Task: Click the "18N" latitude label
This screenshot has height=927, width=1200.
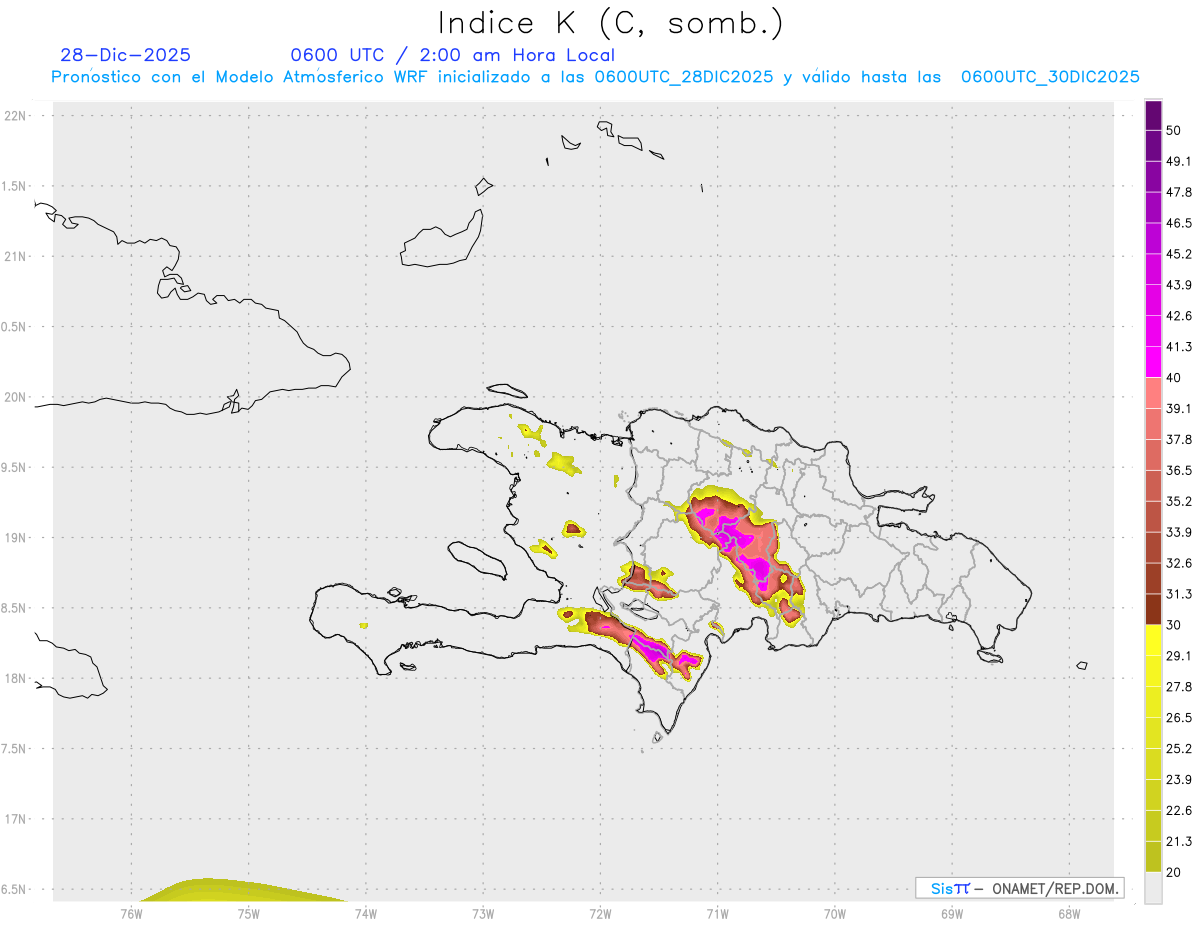Action: tap(16, 679)
